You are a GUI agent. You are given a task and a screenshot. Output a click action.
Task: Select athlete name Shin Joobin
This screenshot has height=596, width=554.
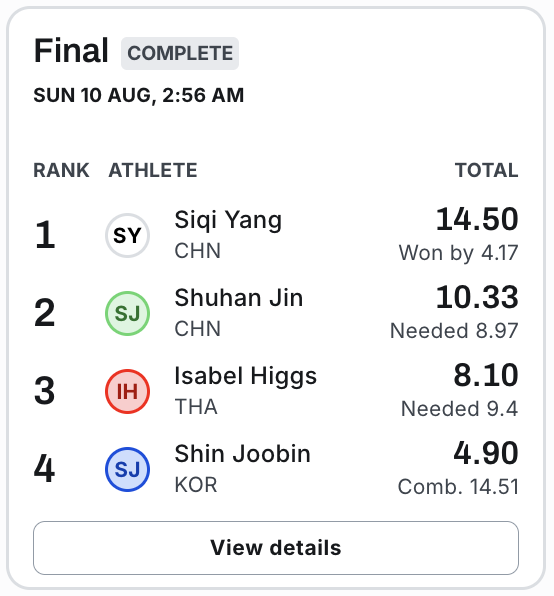coord(242,454)
